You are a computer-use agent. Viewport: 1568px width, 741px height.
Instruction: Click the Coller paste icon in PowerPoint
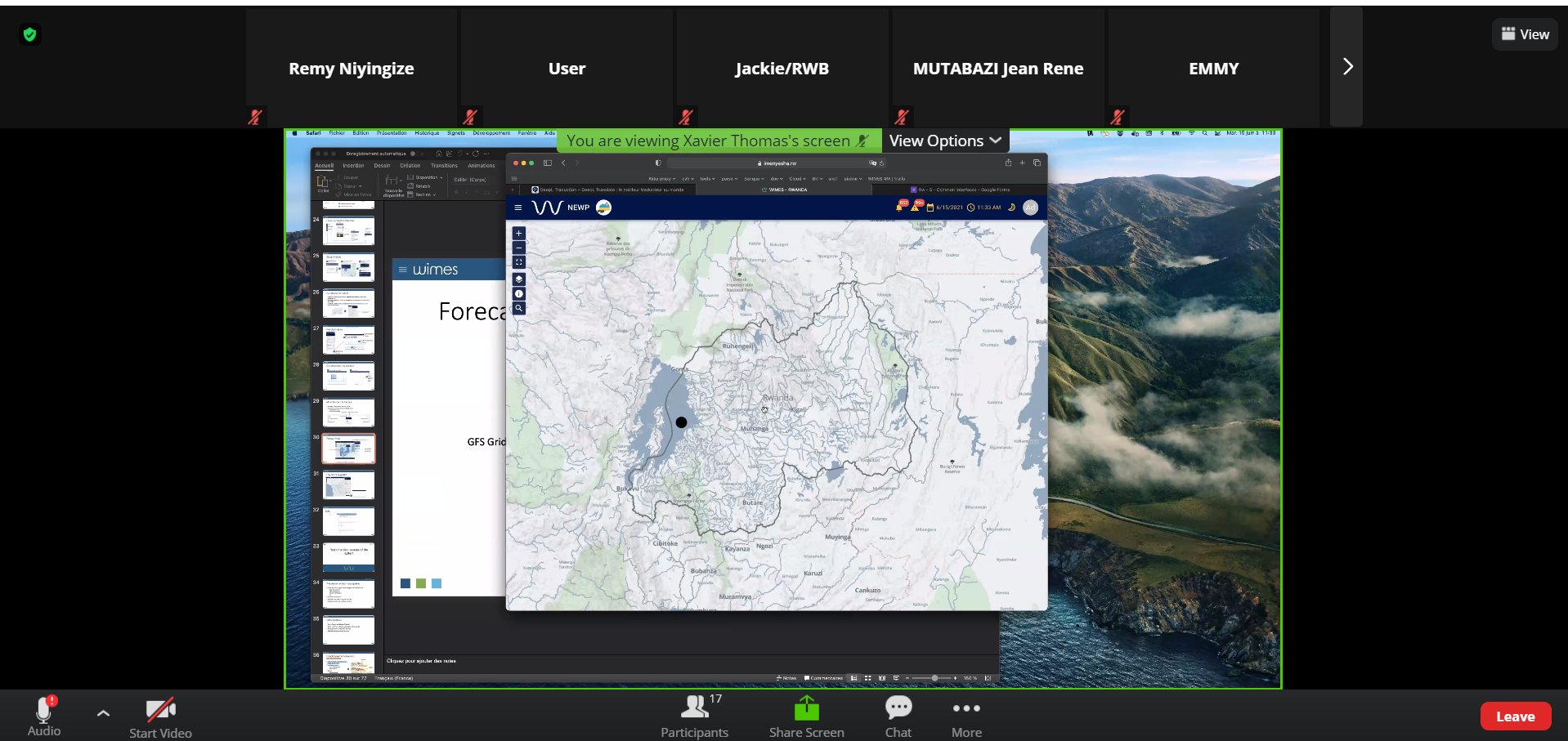[x=323, y=182]
